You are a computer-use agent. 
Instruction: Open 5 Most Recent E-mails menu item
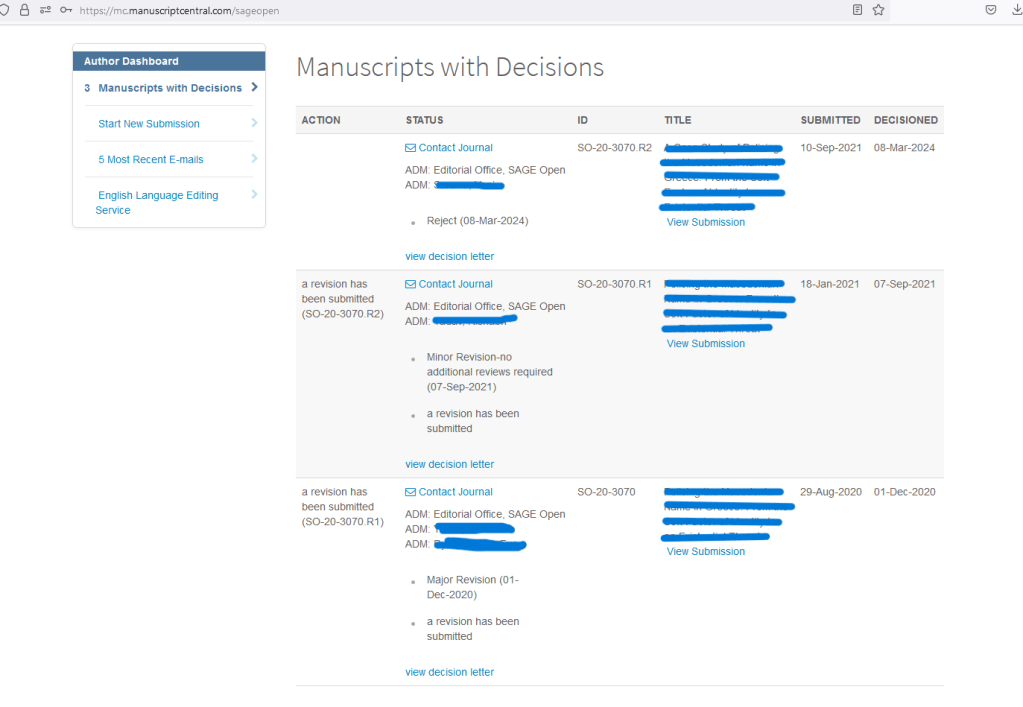click(x=150, y=160)
